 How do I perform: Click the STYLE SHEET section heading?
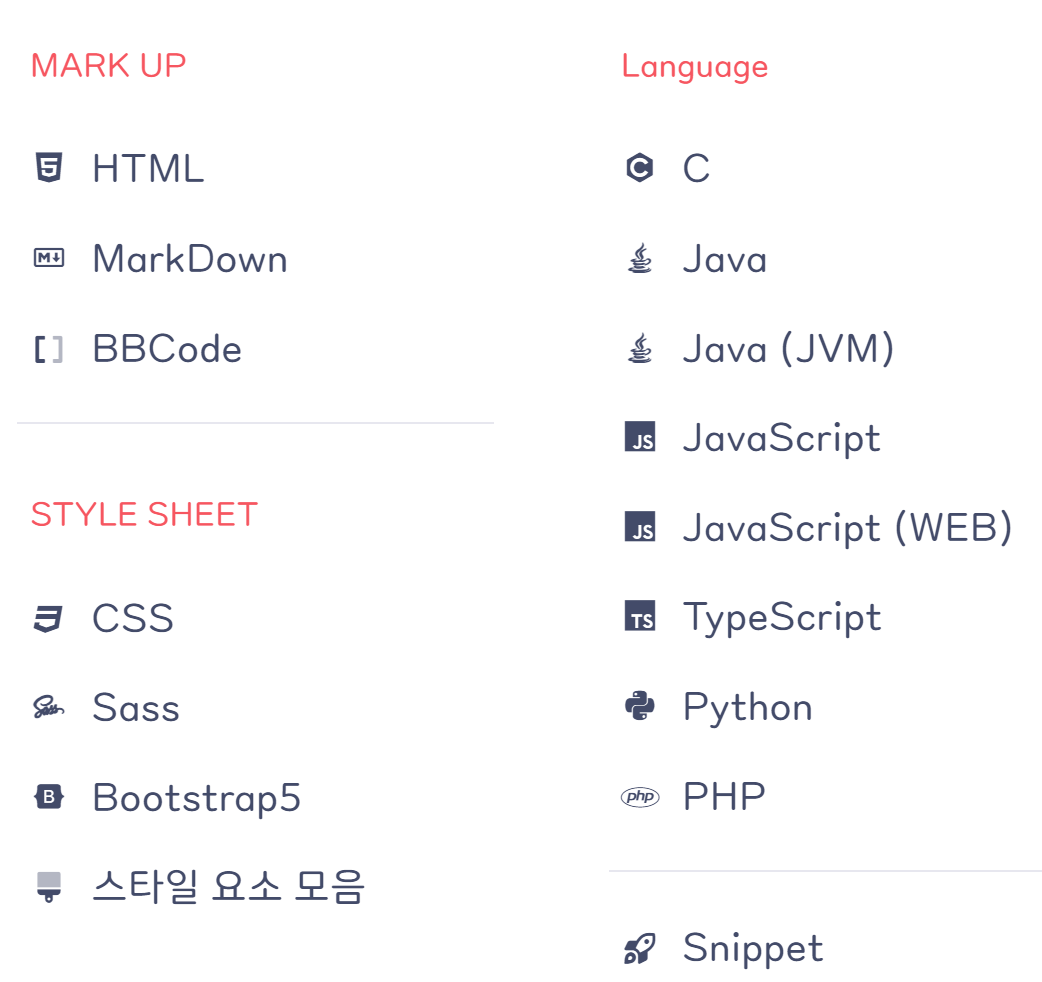pyautogui.click(x=144, y=514)
